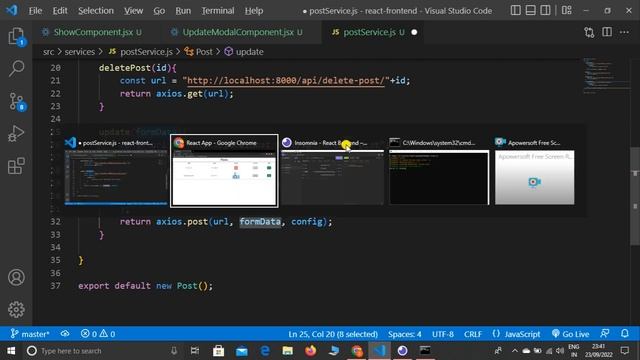The image size is (640, 360).
Task: Click services in the breadcrumb
Action: click(x=80, y=52)
